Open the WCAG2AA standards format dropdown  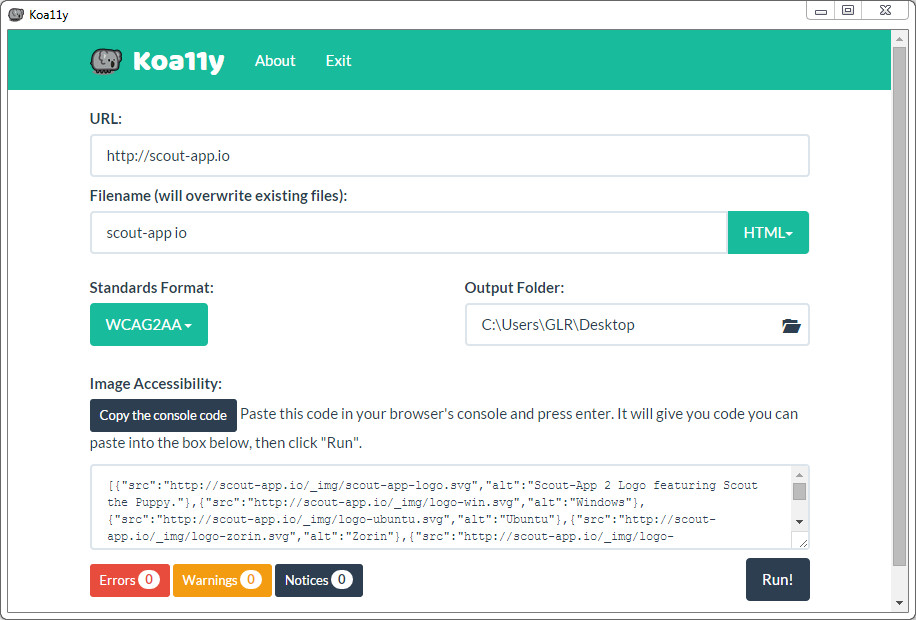pos(149,324)
